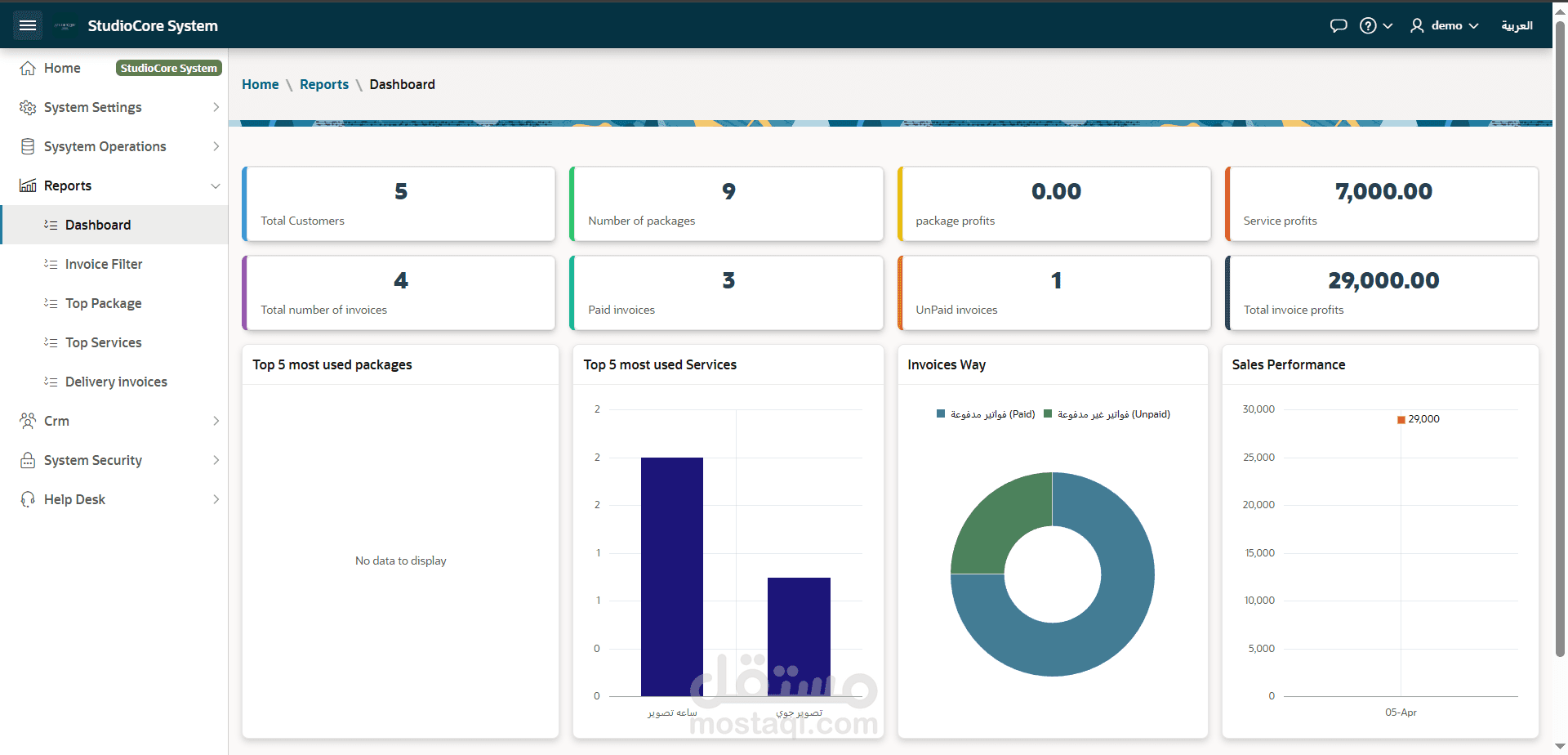
Task: Click the demo user profile icon
Action: (1417, 25)
